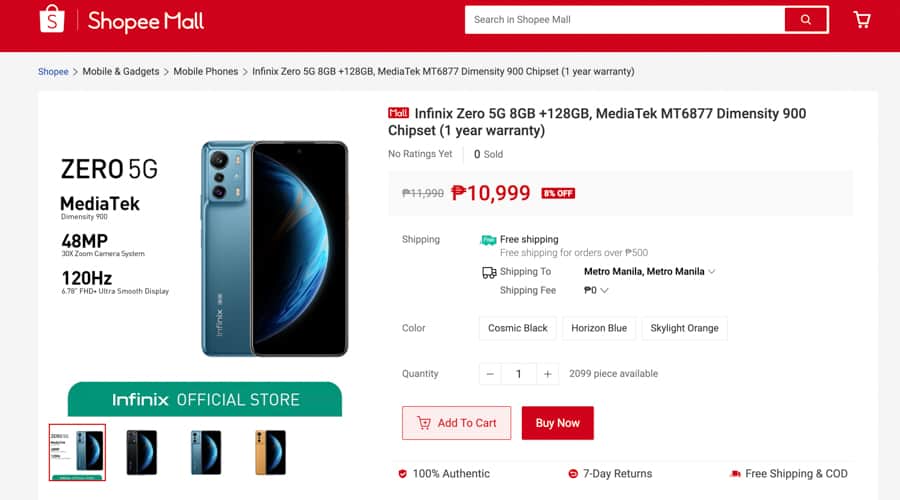Screen dimensions: 900x500
Task: Expand the Shipping Fee ₱0 dropdown
Action: pyautogui.click(x=597, y=291)
